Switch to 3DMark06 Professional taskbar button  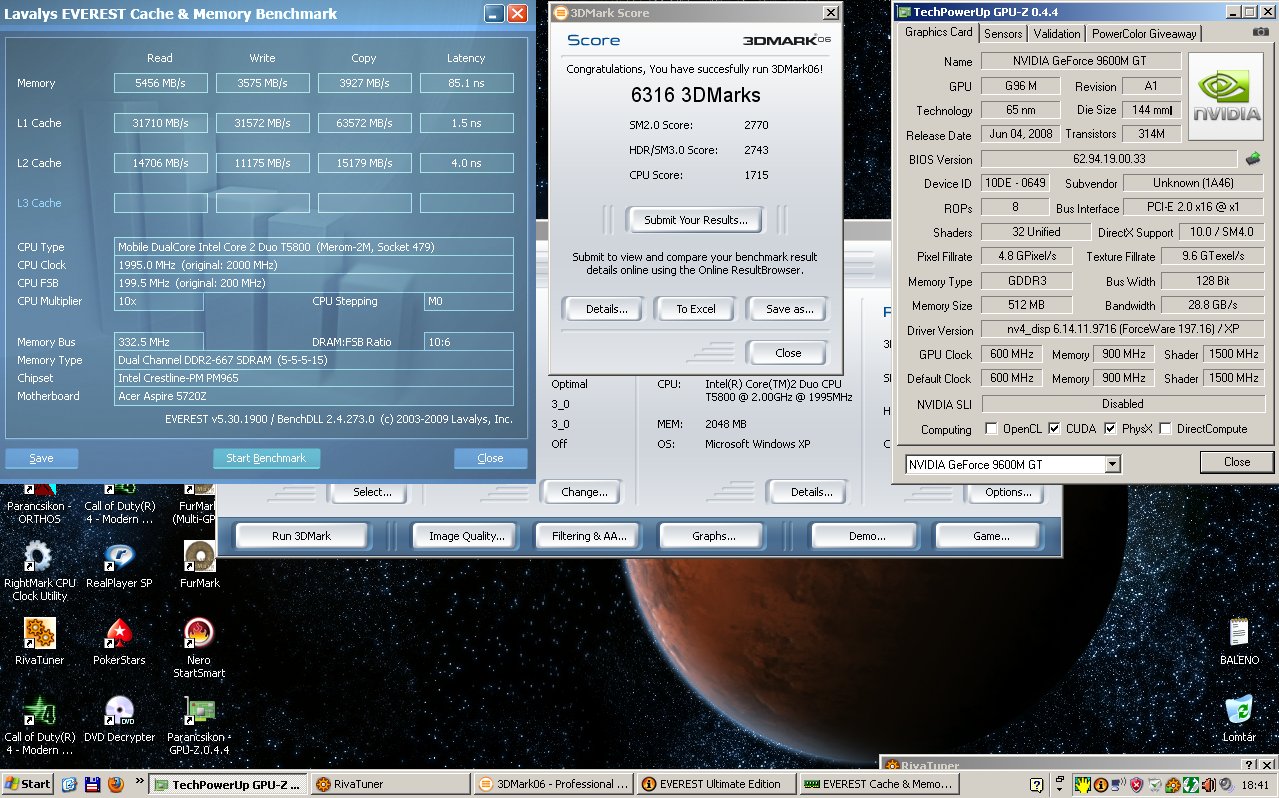(552, 785)
